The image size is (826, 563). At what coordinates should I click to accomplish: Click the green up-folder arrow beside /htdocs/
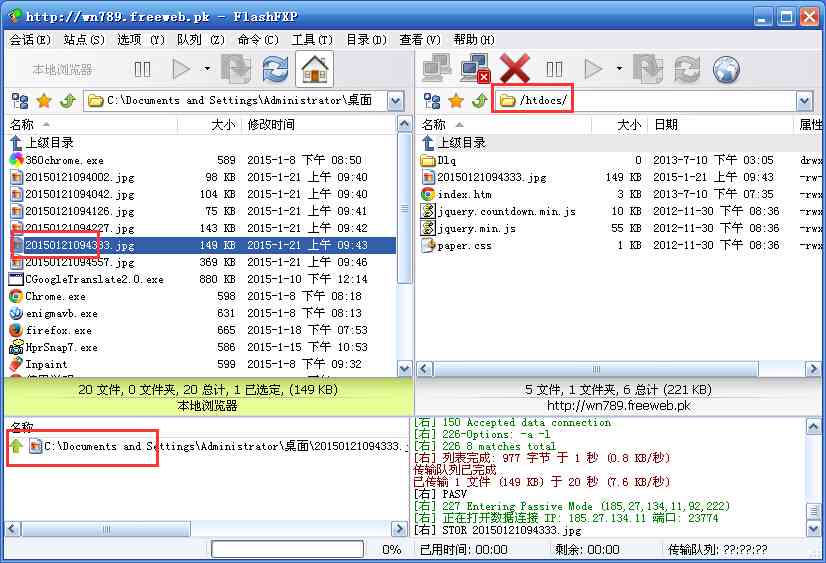click(x=480, y=101)
